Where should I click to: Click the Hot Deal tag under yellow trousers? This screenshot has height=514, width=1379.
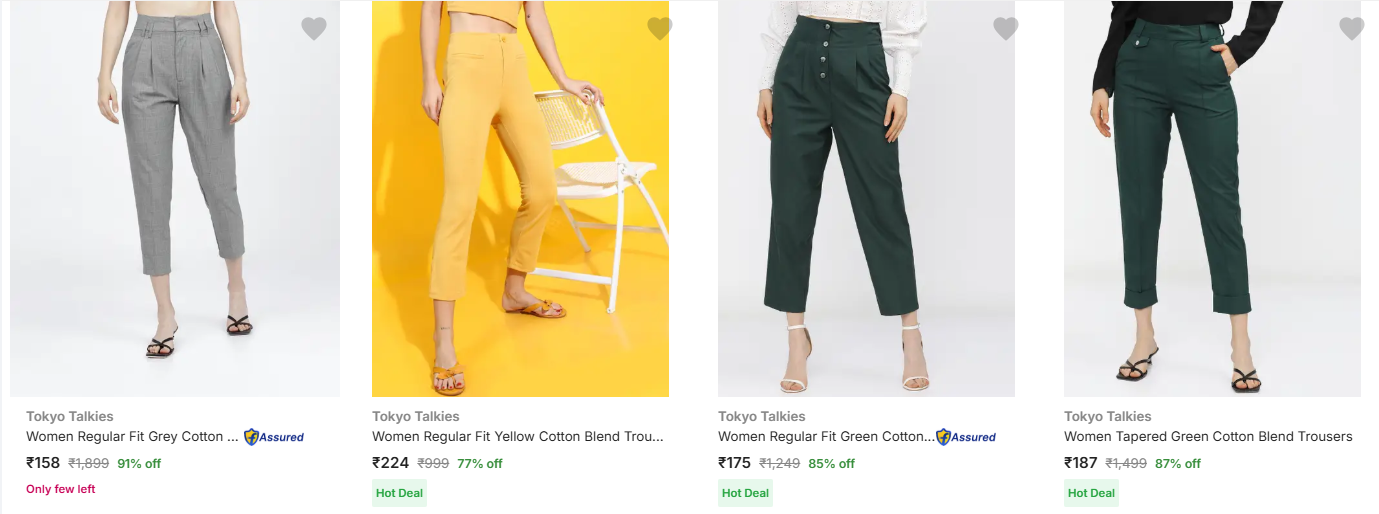tap(399, 493)
